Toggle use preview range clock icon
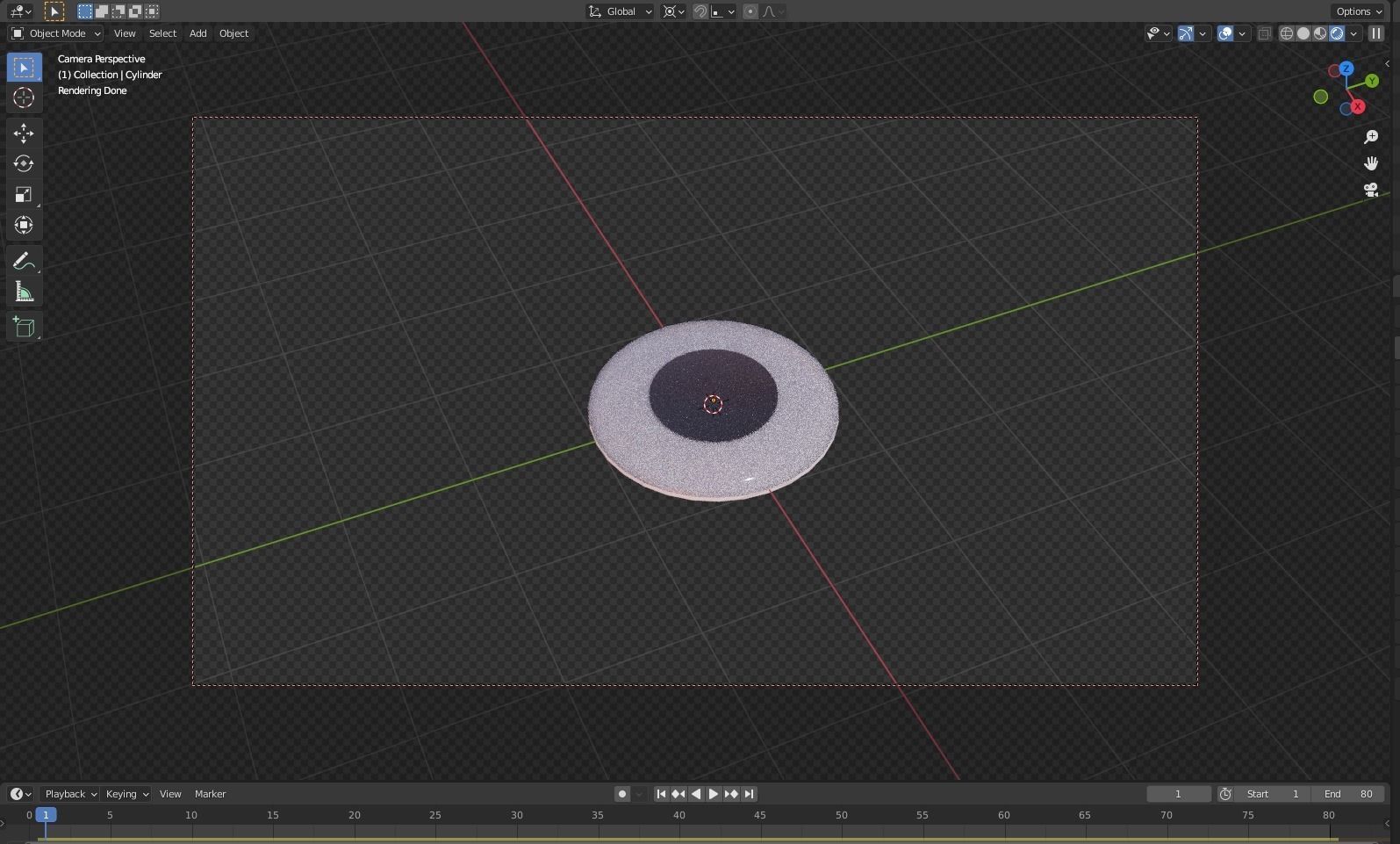The height and width of the screenshot is (844, 1400). (x=1225, y=794)
